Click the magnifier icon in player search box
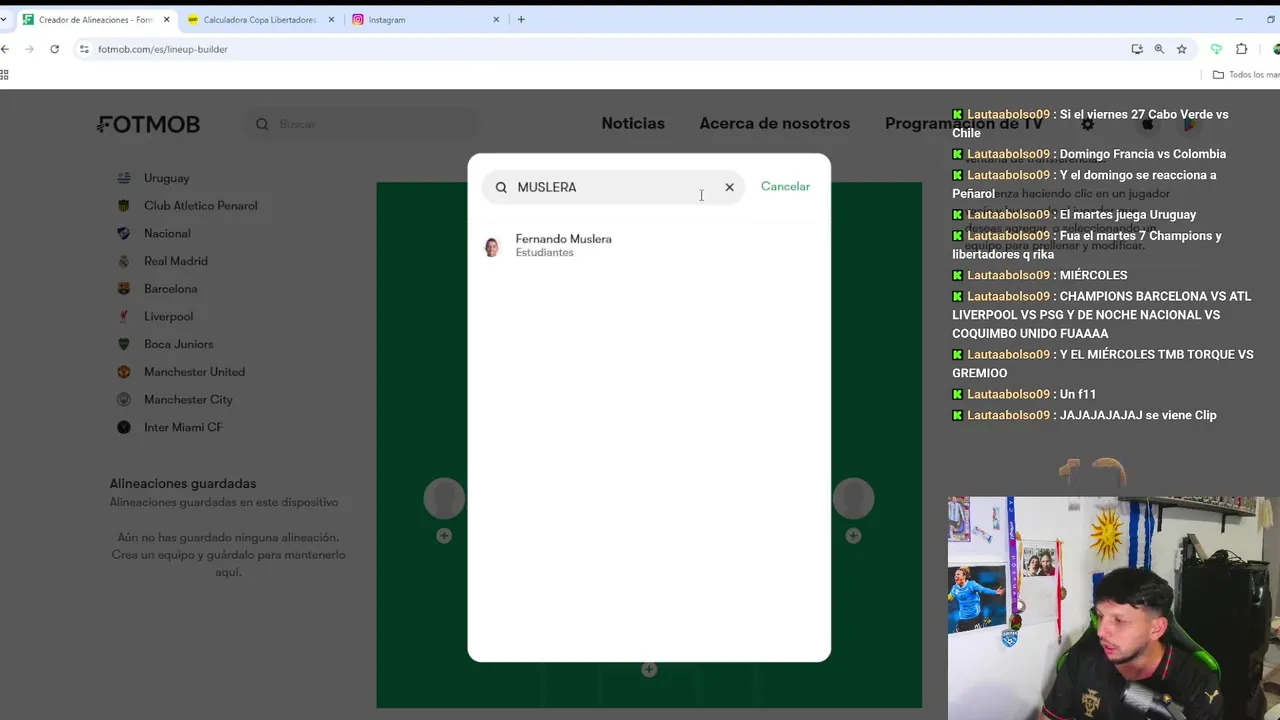The image size is (1280, 720). [x=501, y=187]
